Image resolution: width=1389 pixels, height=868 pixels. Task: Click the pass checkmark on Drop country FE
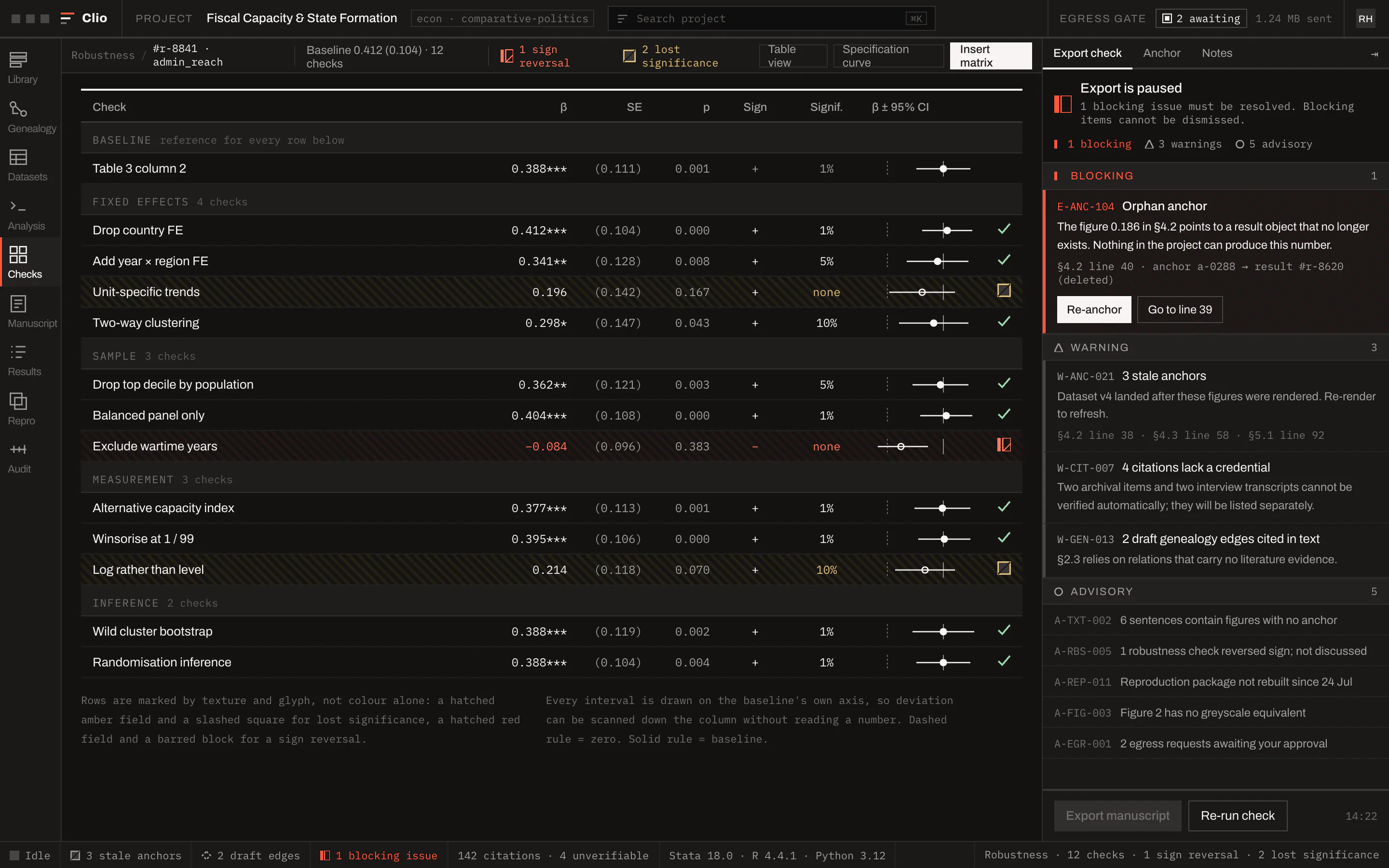point(1004,229)
